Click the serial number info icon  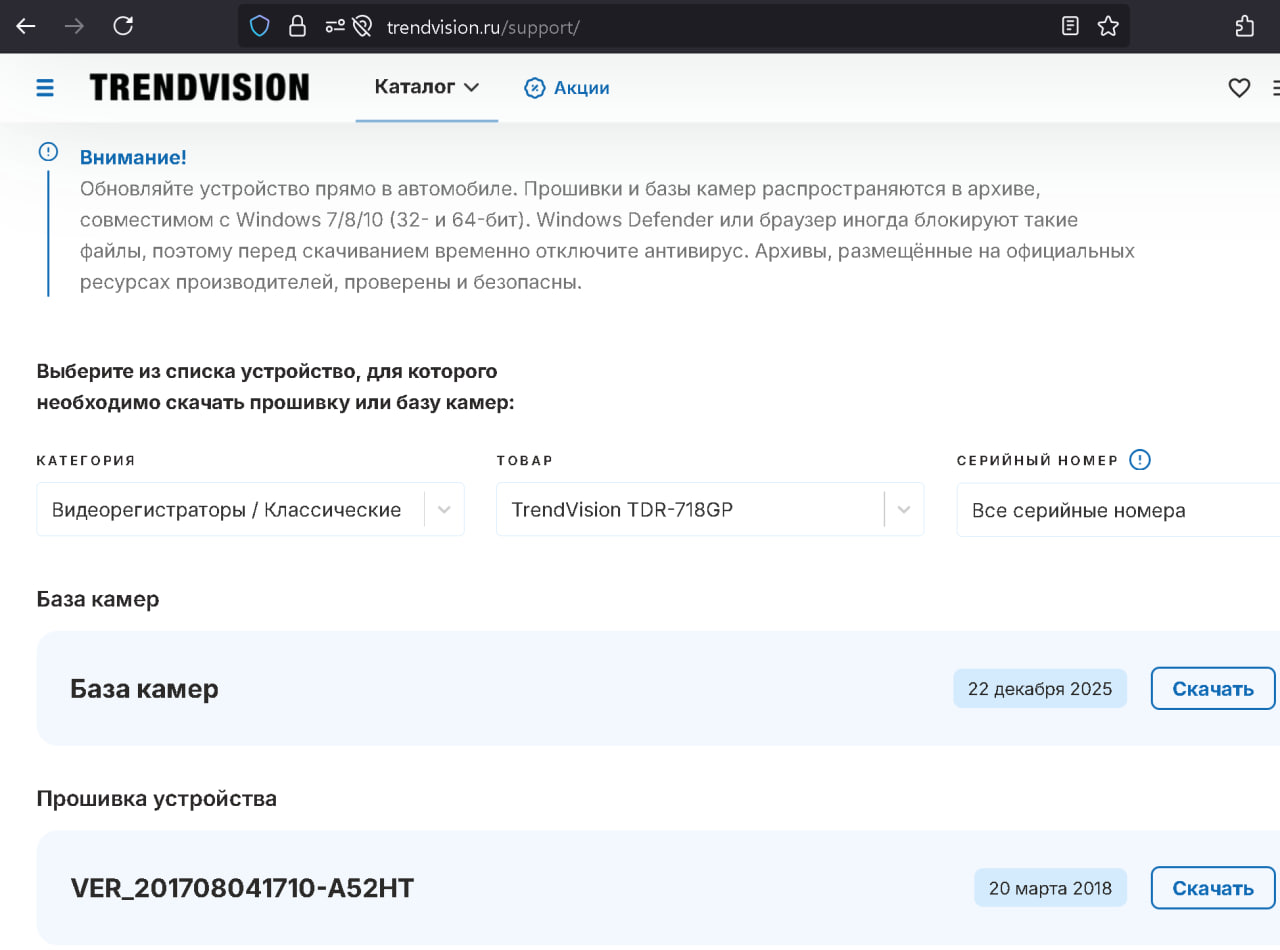1139,460
